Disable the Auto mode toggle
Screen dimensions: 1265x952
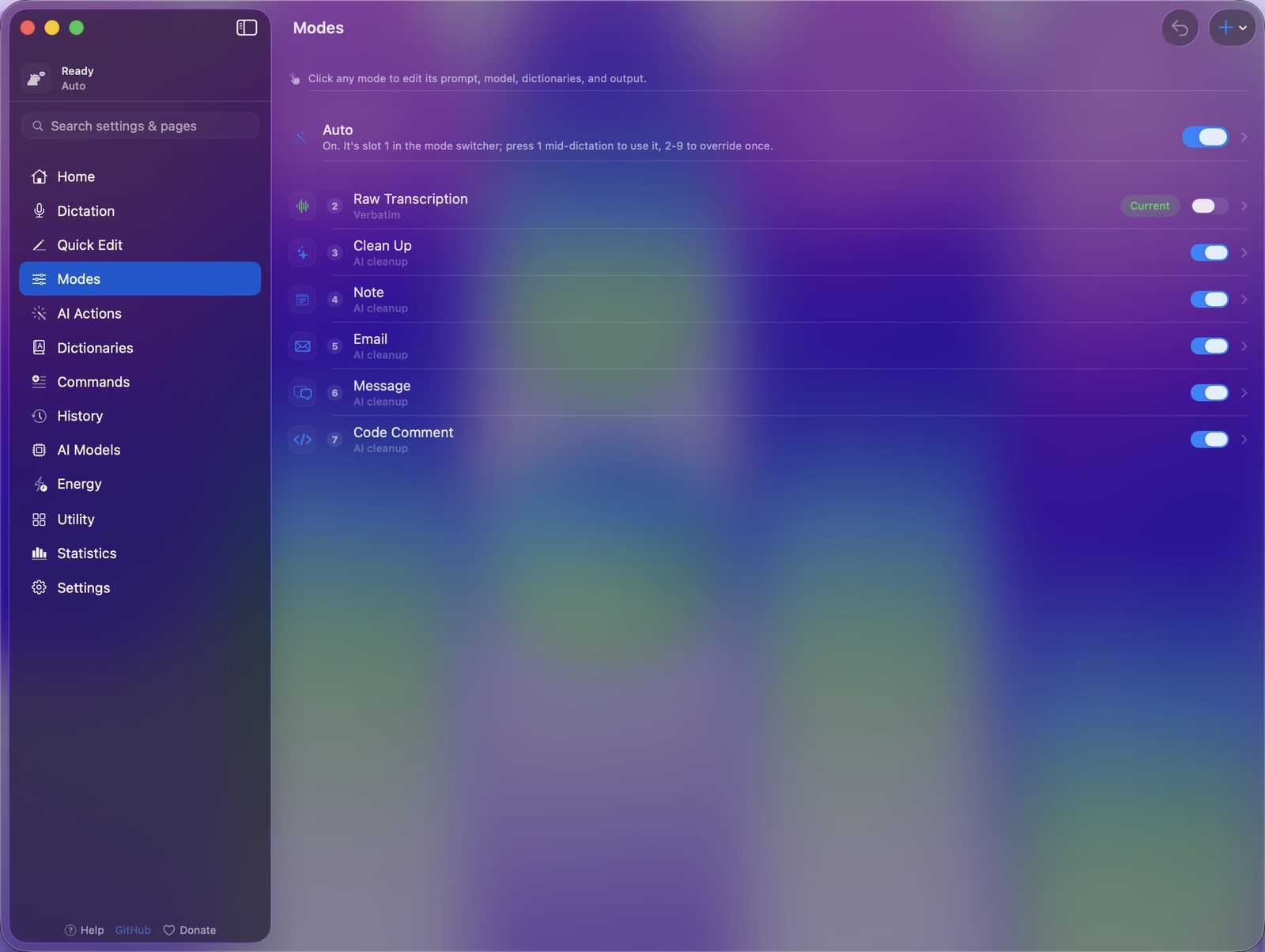(1205, 137)
